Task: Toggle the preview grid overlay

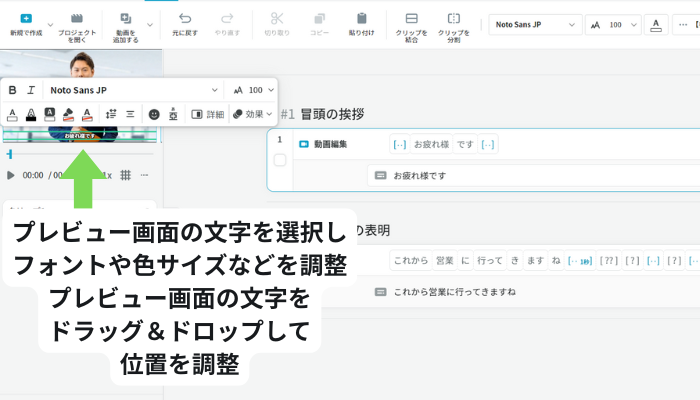Action: pyautogui.click(x=125, y=175)
